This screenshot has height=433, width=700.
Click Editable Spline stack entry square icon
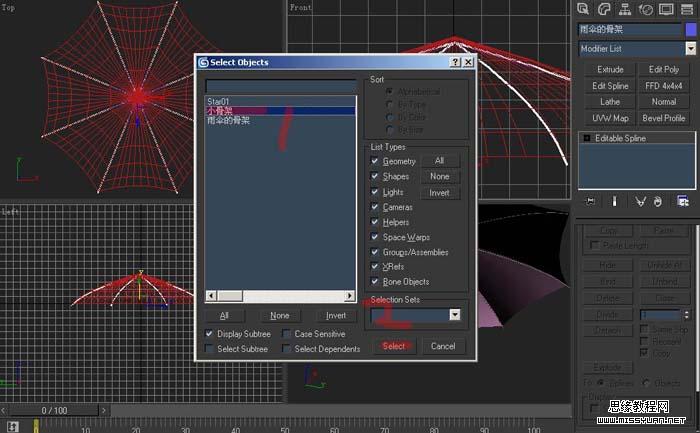(587, 138)
